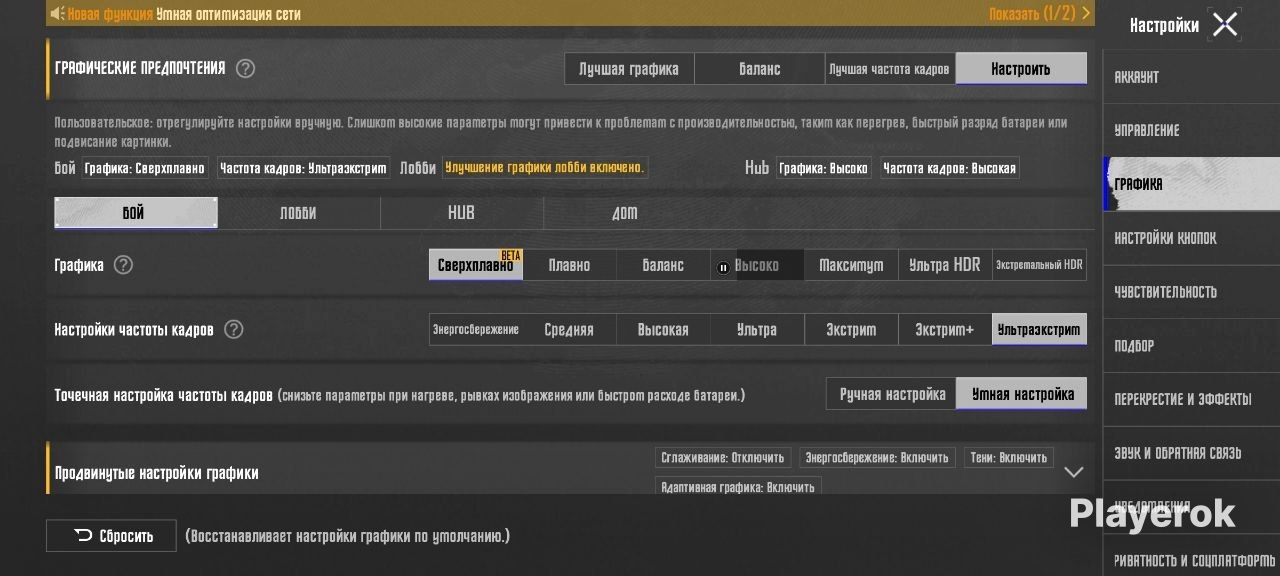Image resolution: width=1280 pixels, height=576 pixels.
Task: Click Частота кадров: Высокая Hub tag
Action: tap(949, 168)
